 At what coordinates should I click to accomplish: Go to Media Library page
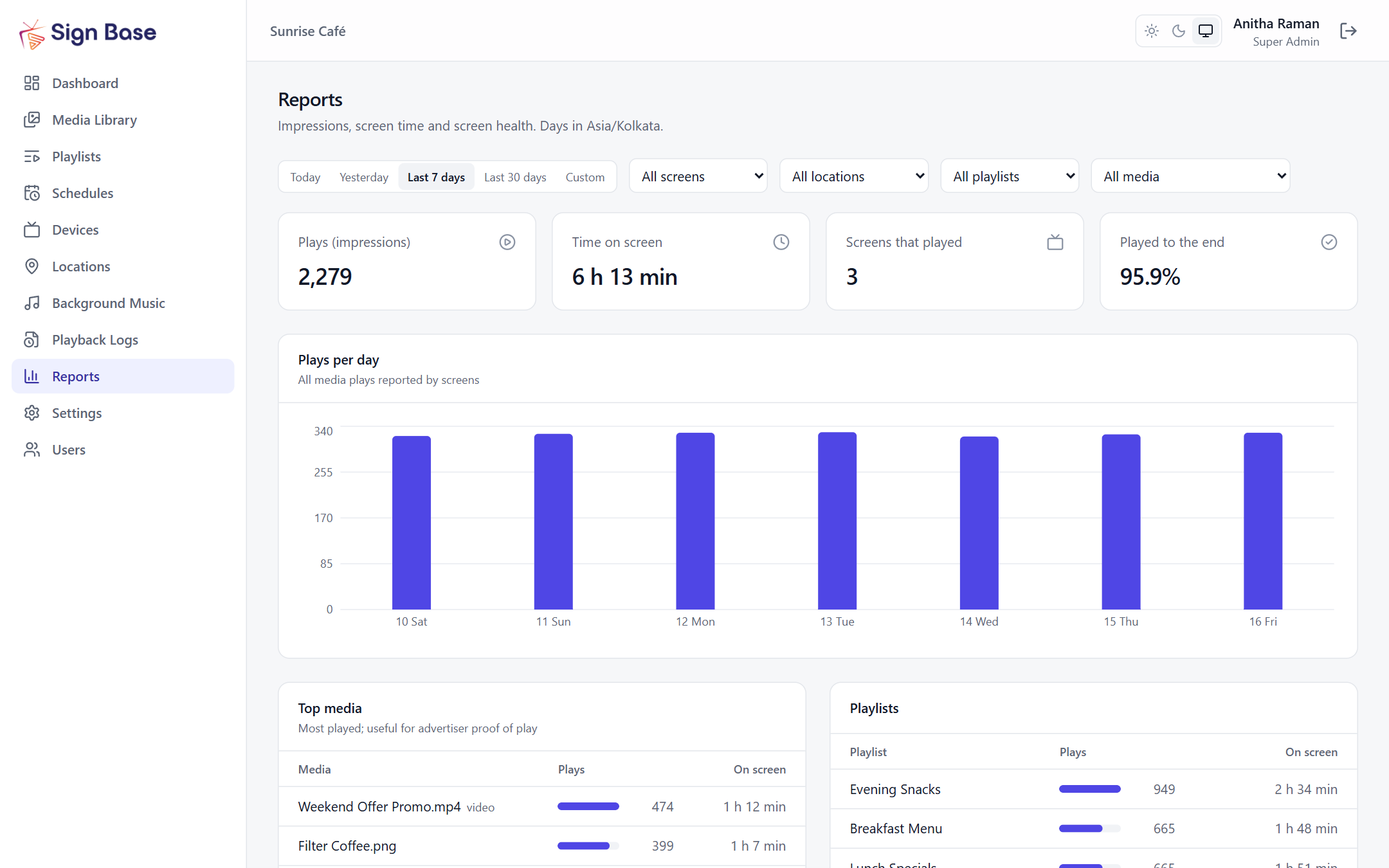coord(123,120)
